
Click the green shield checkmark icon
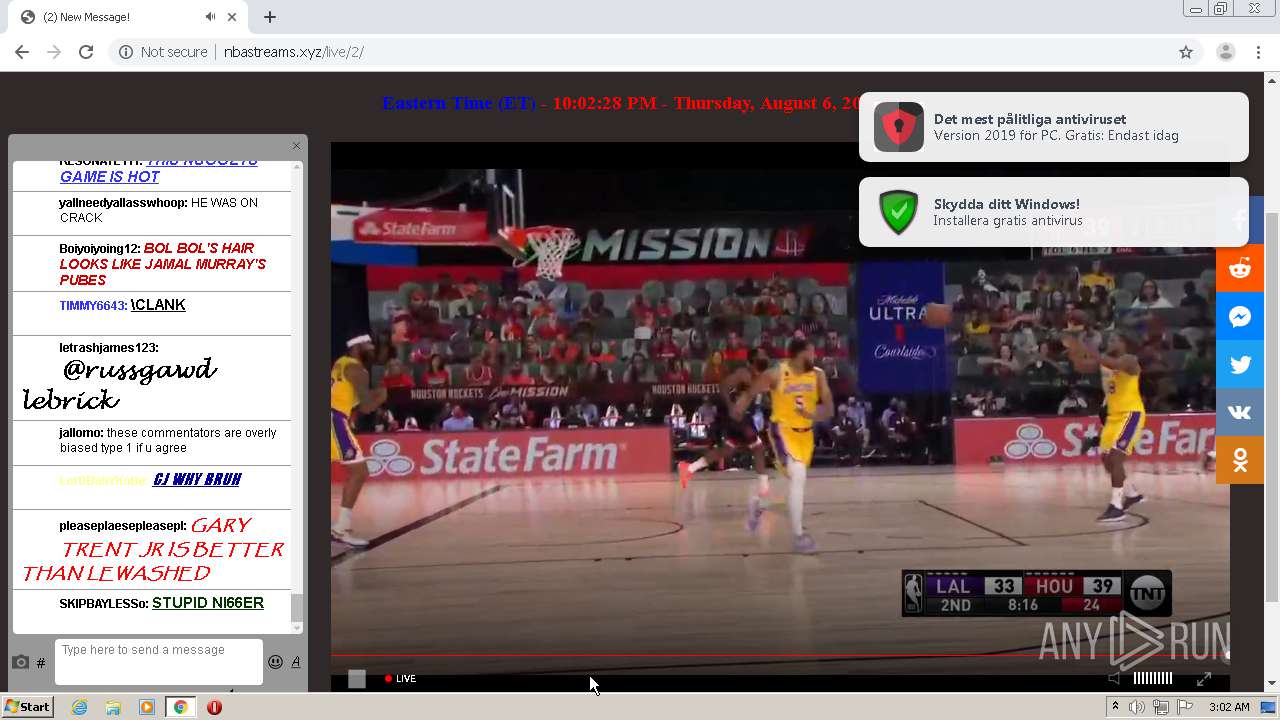[x=898, y=212]
